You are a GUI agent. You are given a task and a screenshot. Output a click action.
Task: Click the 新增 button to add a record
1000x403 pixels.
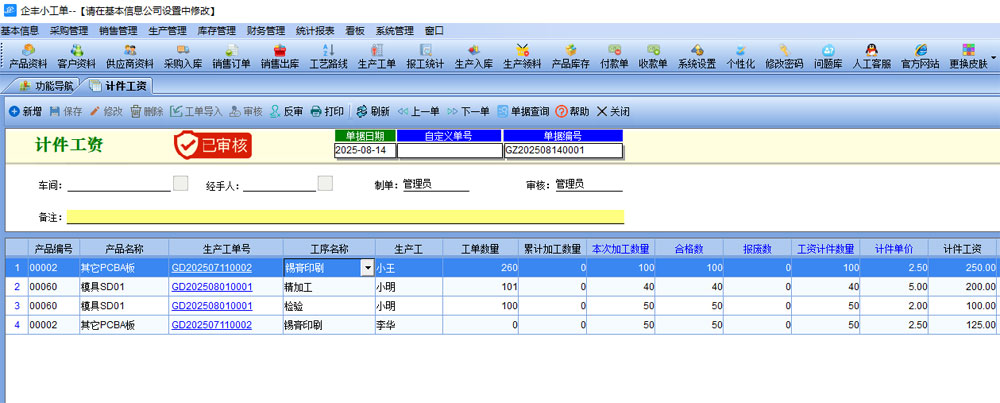[25, 111]
